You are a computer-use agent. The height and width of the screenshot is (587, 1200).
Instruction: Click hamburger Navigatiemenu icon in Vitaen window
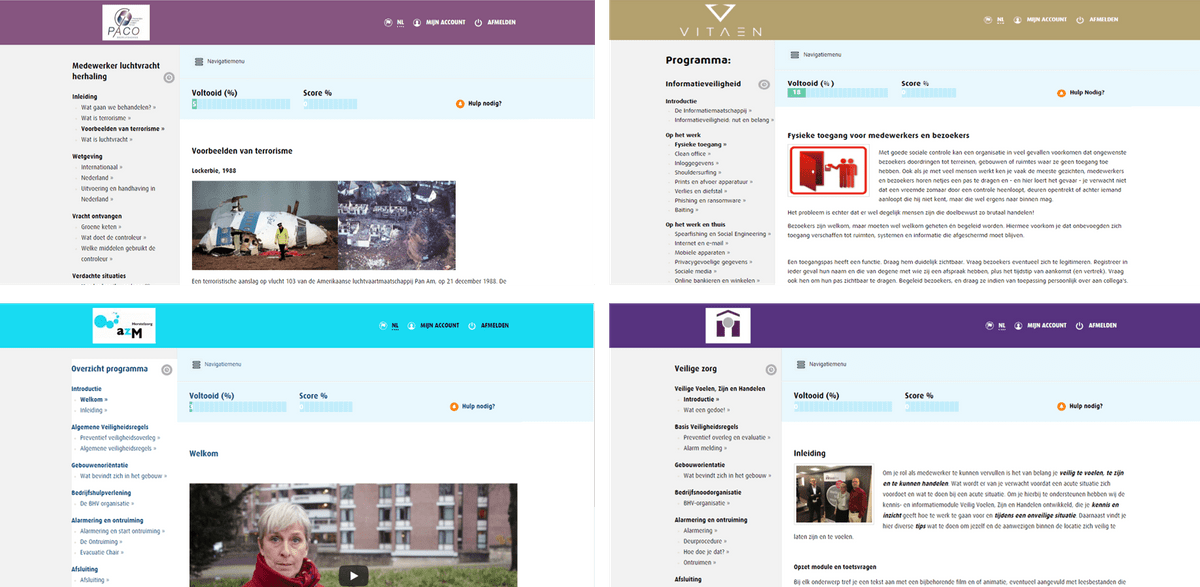[x=795, y=55]
